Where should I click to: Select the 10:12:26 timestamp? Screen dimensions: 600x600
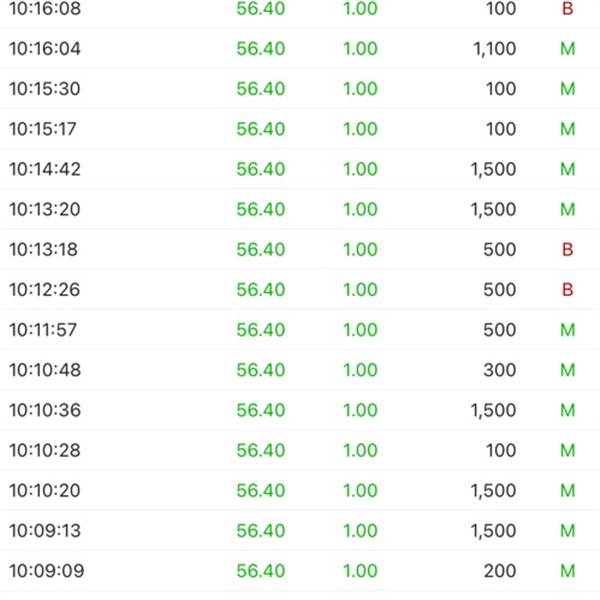click(44, 290)
